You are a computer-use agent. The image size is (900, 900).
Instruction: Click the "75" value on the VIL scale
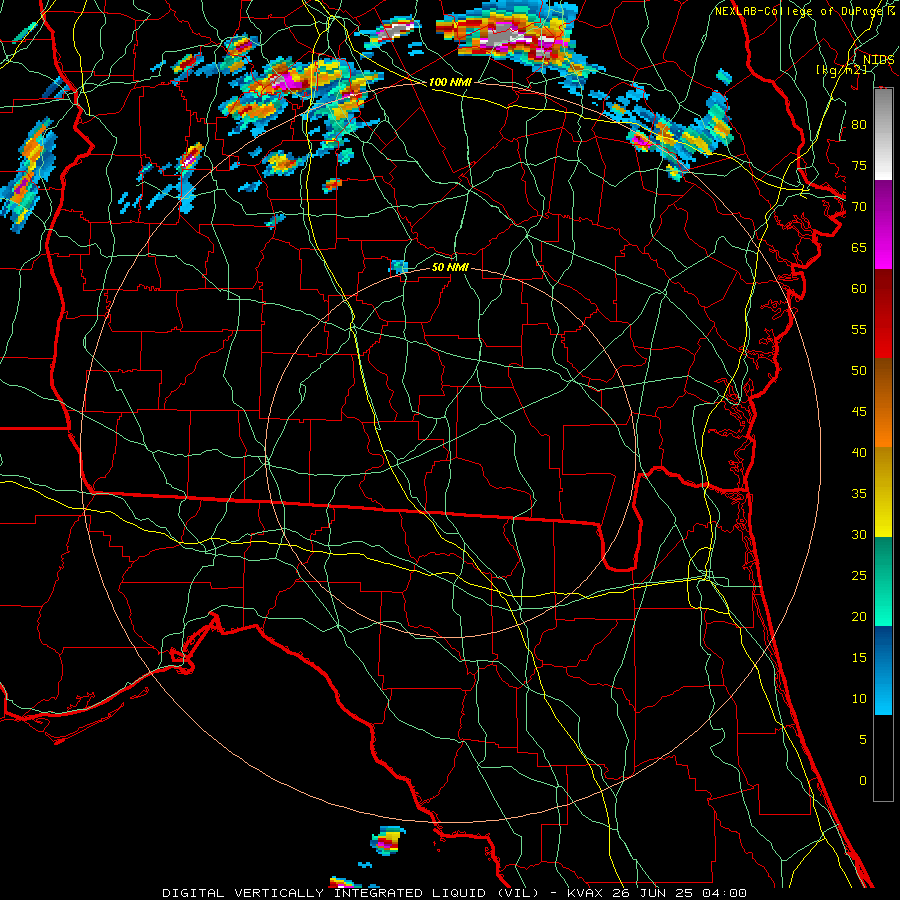859,165
